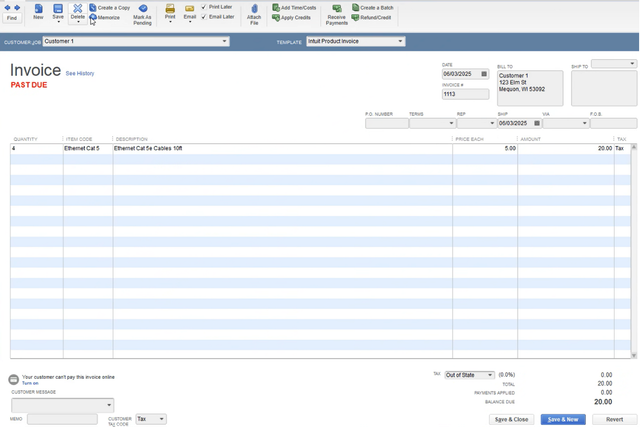Click the Ship To address box

(x=604, y=88)
